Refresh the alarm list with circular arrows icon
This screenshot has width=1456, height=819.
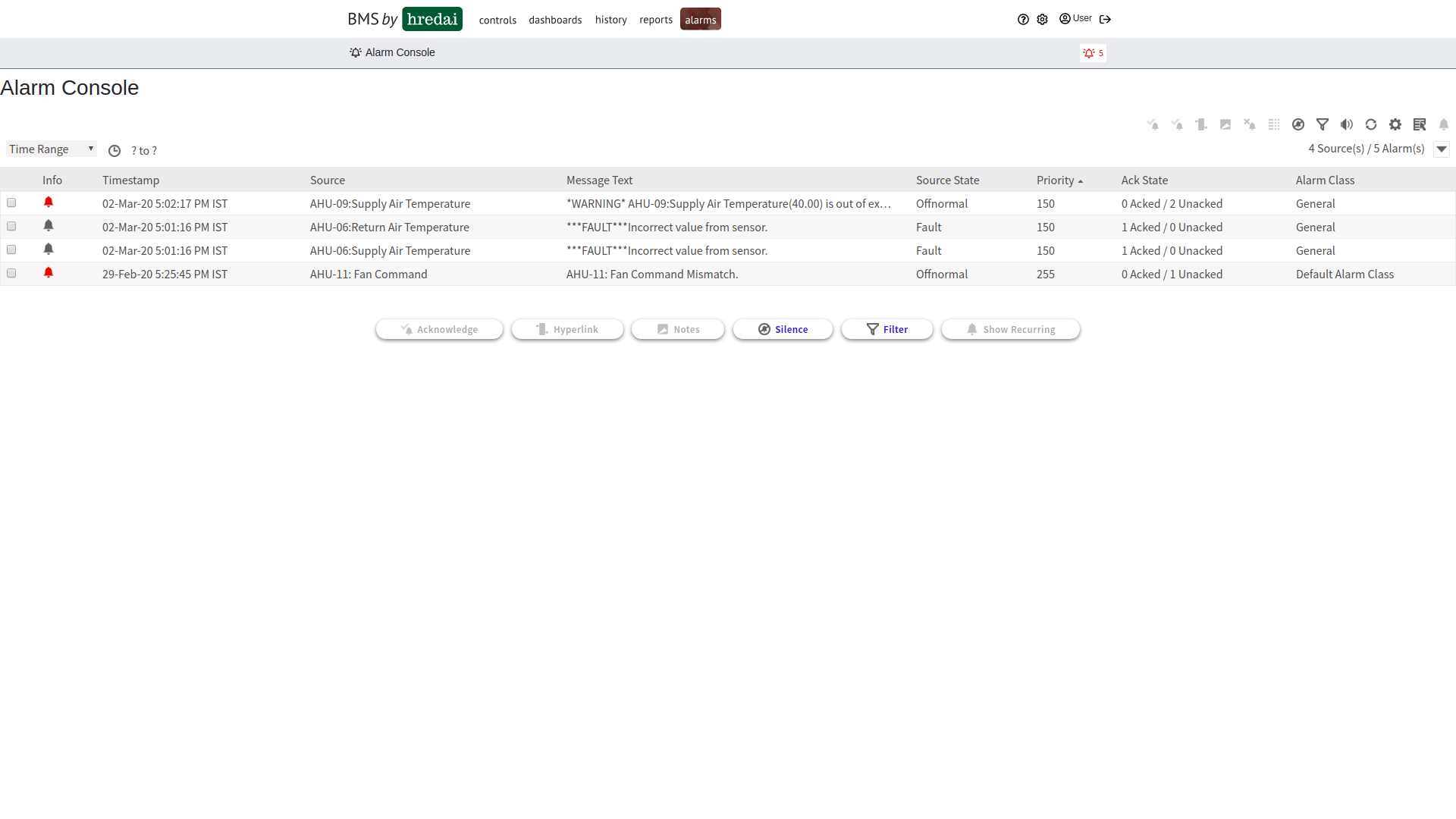pos(1371,124)
